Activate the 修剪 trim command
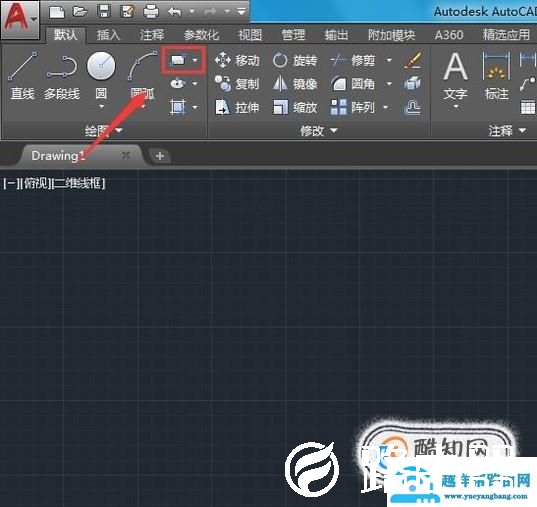537x507 pixels. click(x=353, y=61)
